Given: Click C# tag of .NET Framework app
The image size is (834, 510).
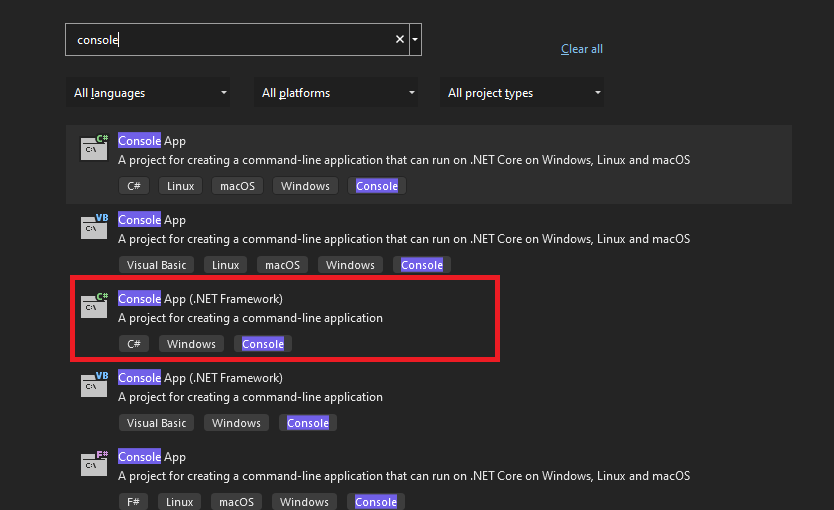Looking at the screenshot, I should click(x=134, y=344).
